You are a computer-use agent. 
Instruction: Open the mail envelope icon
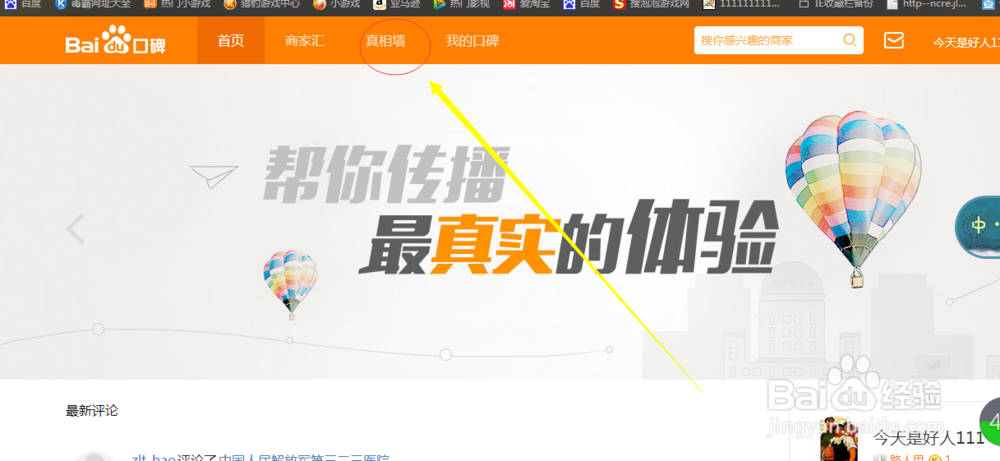[893, 40]
